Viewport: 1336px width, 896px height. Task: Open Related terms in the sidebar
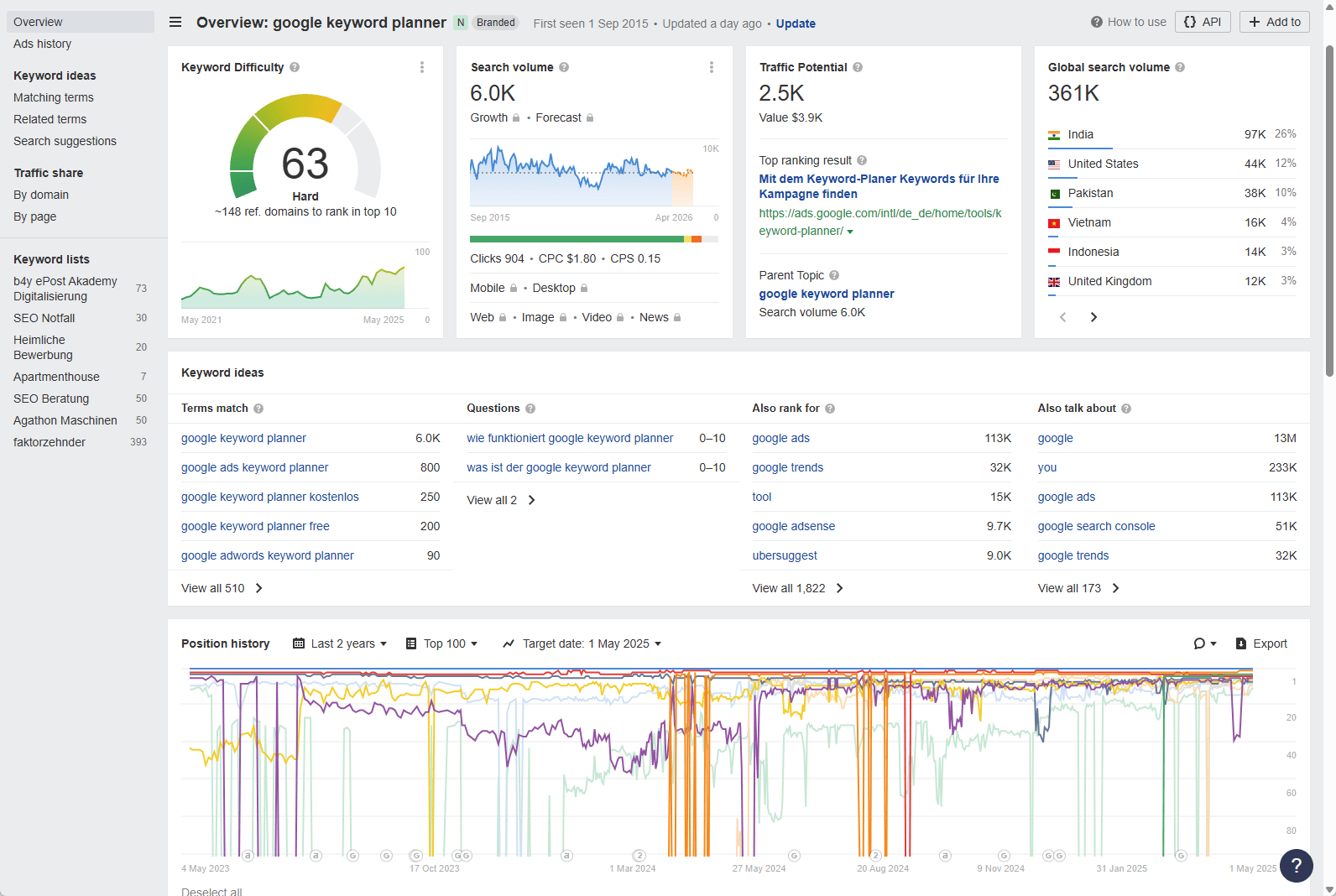[x=50, y=119]
